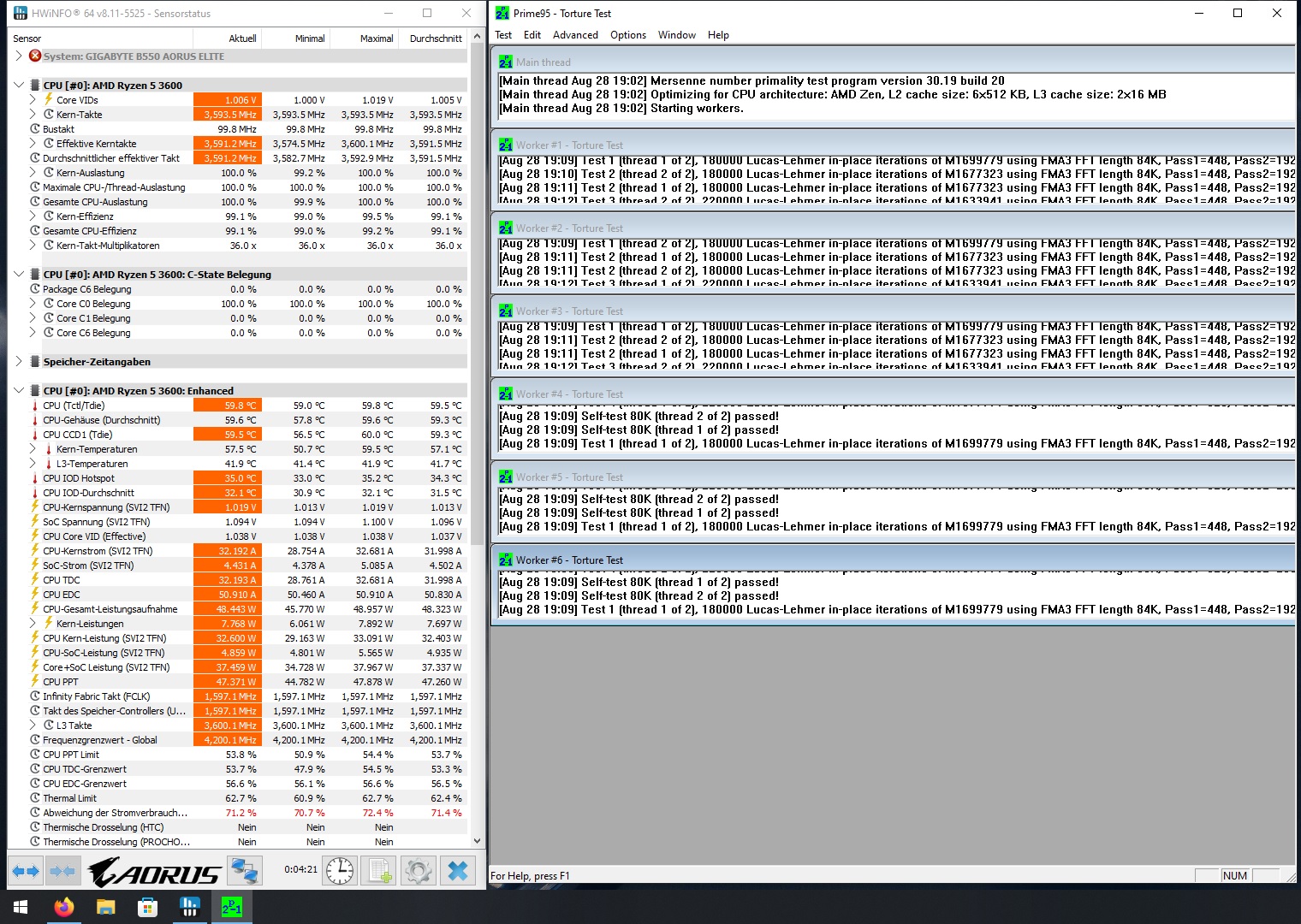Screen dimensions: 1301x924
Task: Collapse the C-State Belegung section
Action: point(19,274)
